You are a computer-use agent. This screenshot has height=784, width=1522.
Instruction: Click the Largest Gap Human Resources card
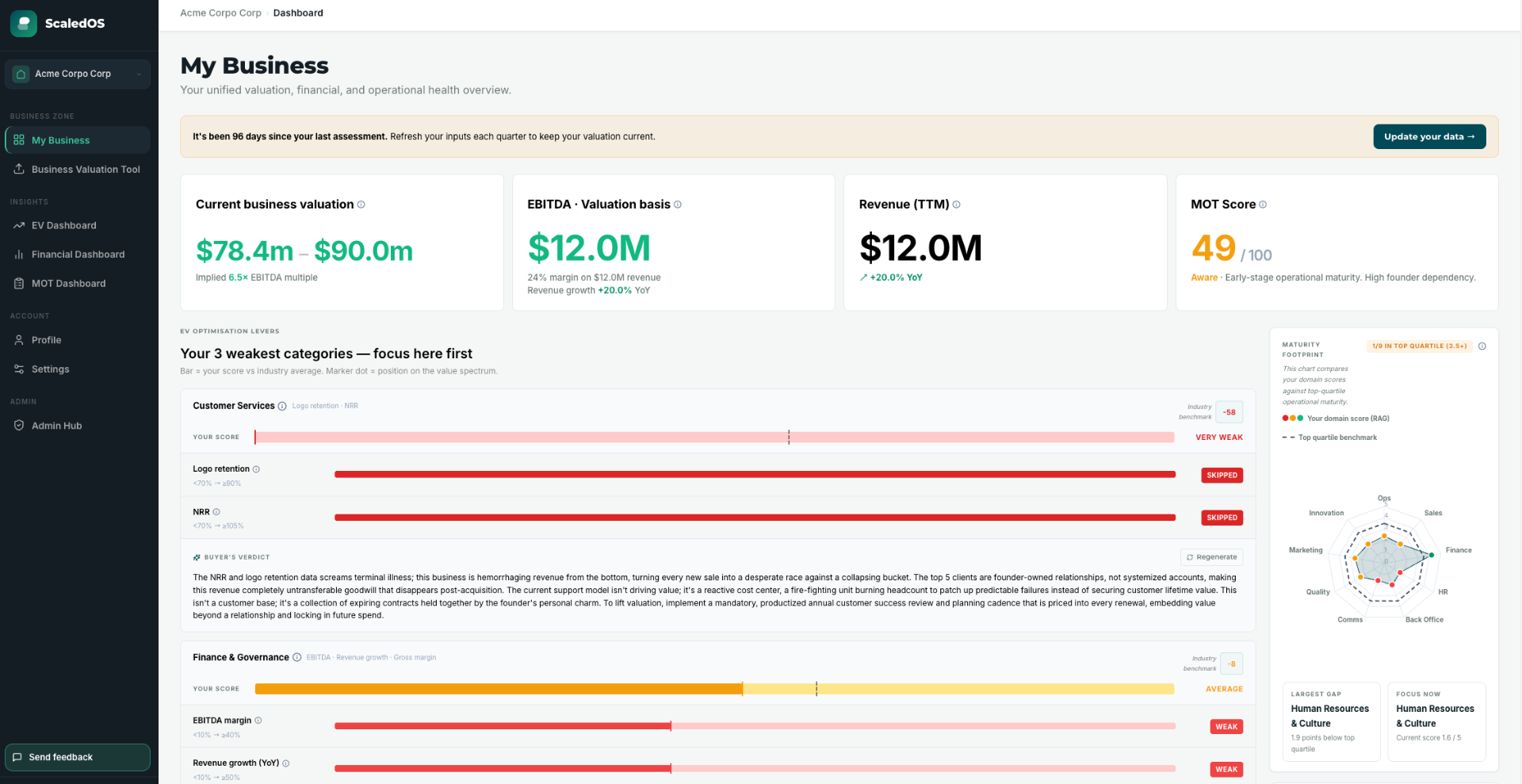[1331, 722]
